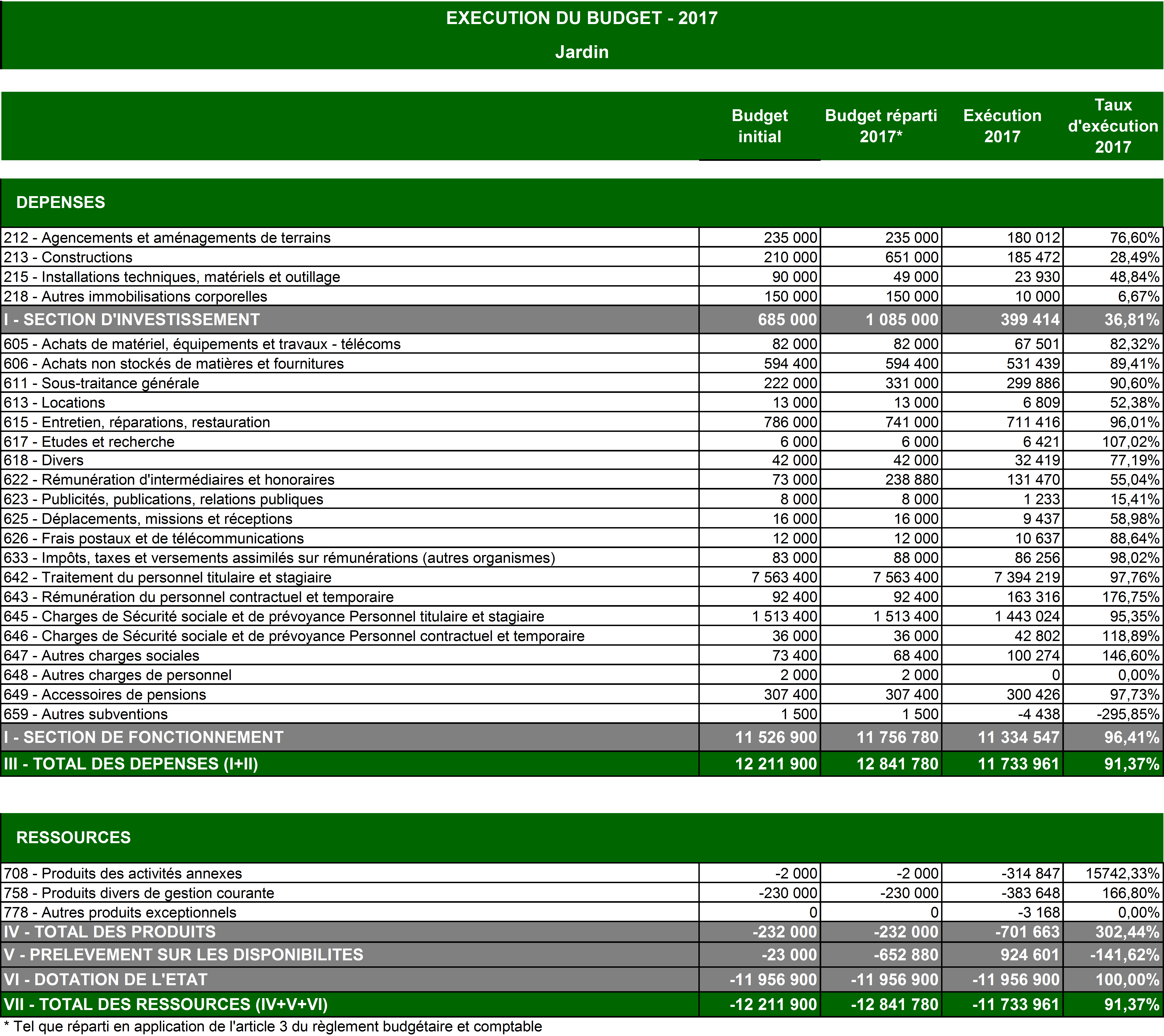This screenshot has height=1036, width=1164.
Task: Click 'VII - TOTAL DES RESSOURCES (IV+V+VI)' row
Action: [166, 1004]
